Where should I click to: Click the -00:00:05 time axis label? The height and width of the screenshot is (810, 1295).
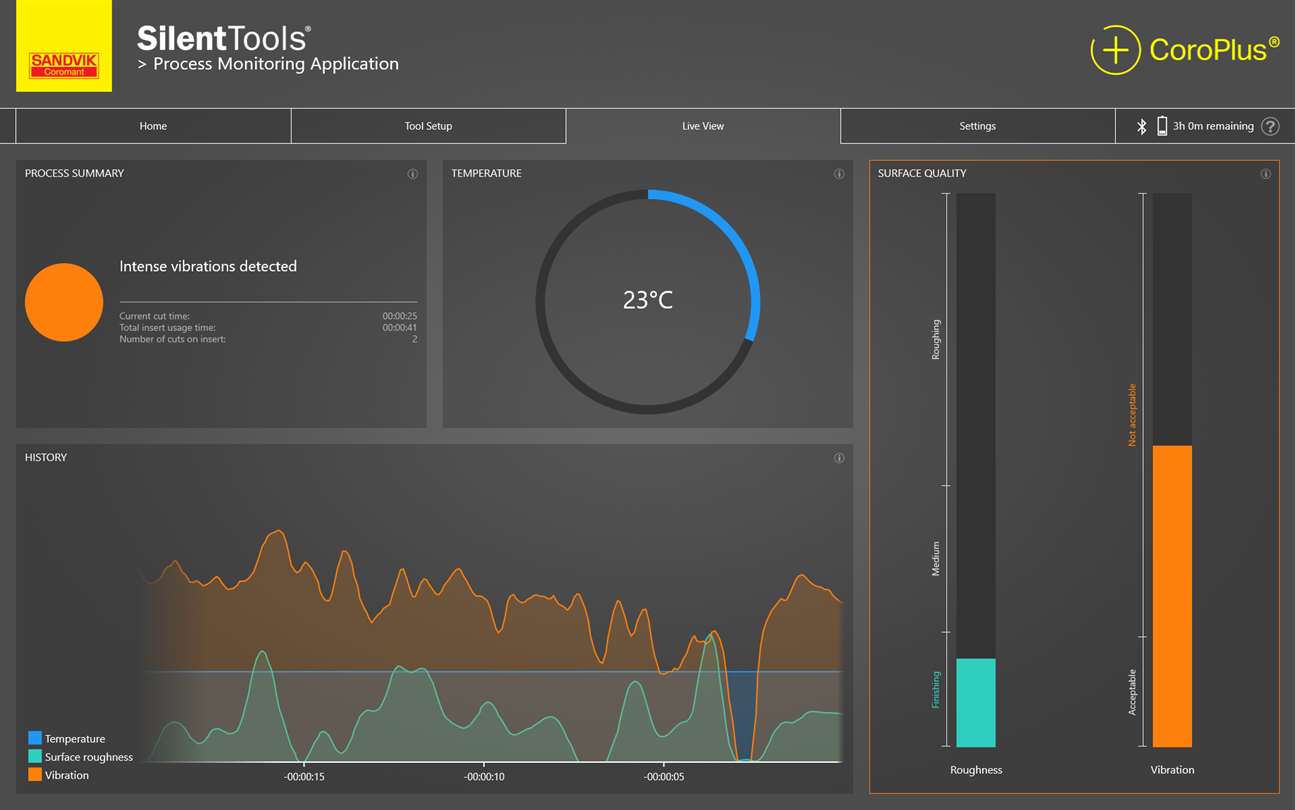point(664,777)
